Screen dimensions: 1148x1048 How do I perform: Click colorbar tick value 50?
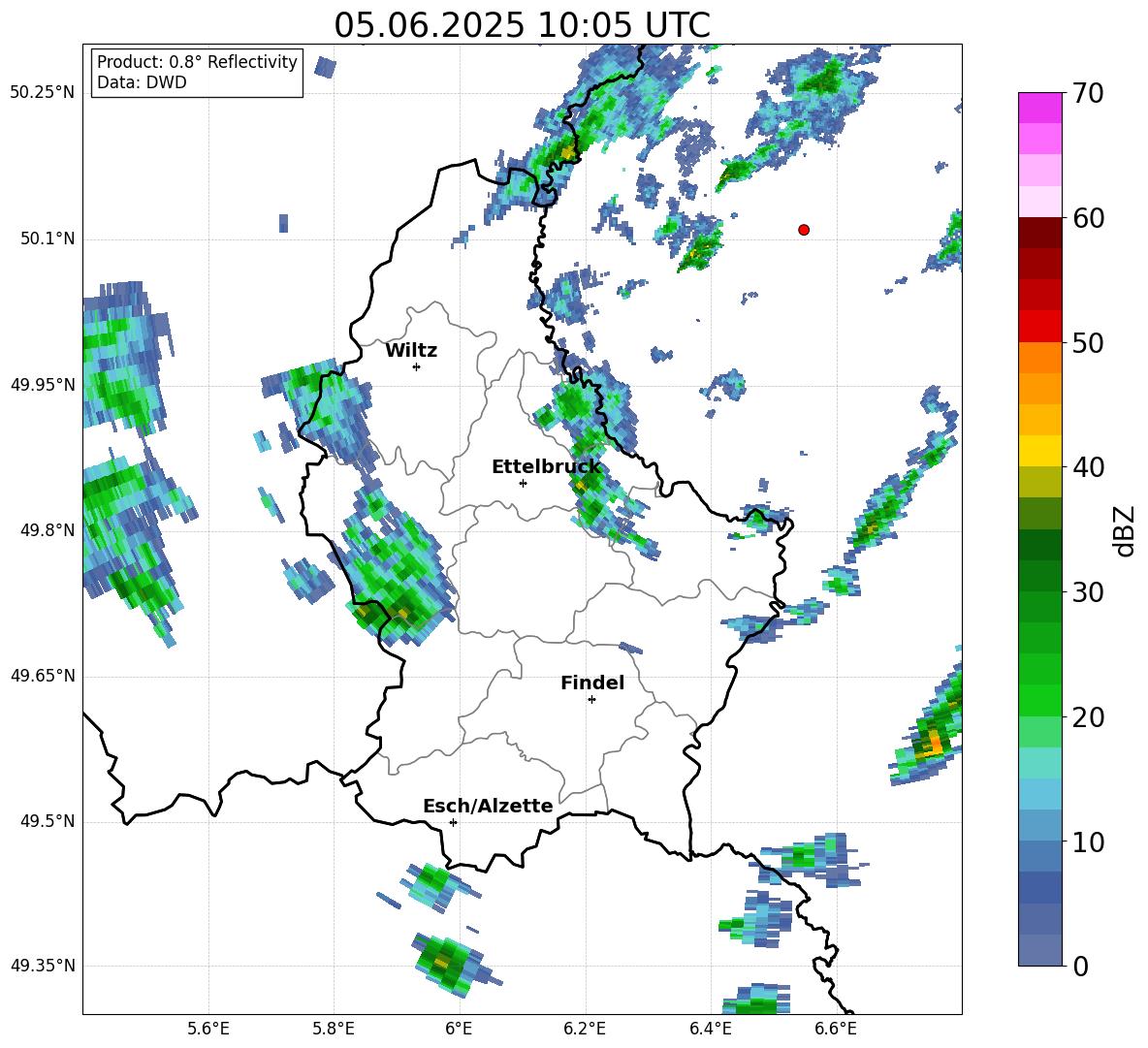(x=1088, y=342)
